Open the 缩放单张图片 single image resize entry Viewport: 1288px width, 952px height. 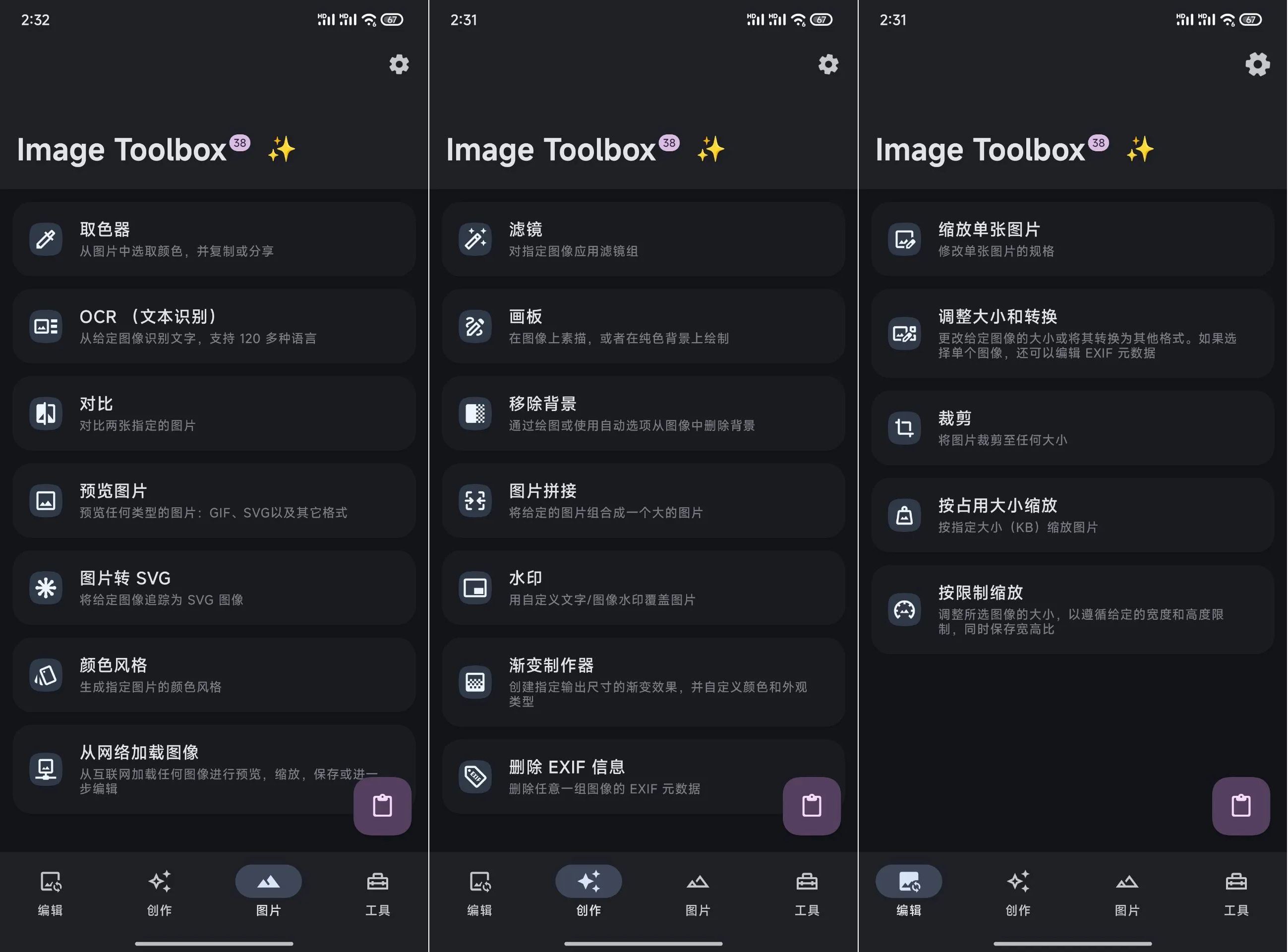[1071, 238]
